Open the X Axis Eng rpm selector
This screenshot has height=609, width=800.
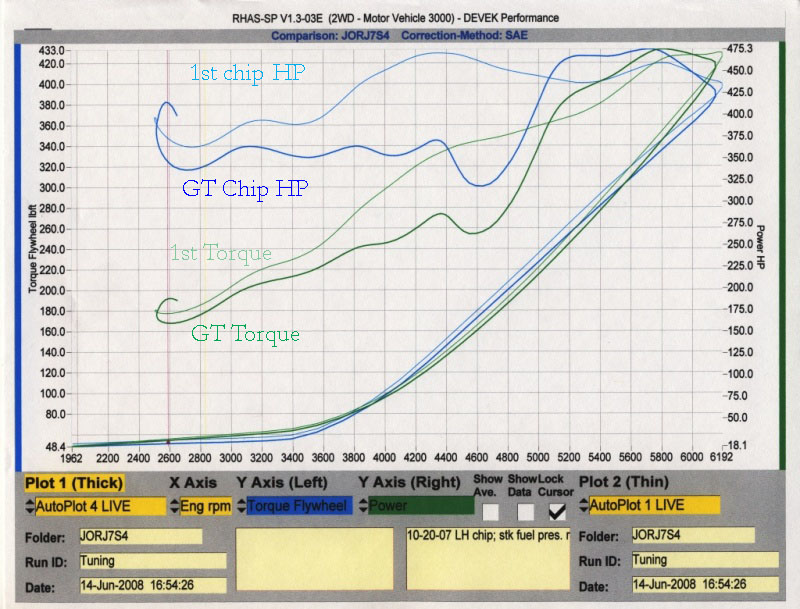point(206,506)
